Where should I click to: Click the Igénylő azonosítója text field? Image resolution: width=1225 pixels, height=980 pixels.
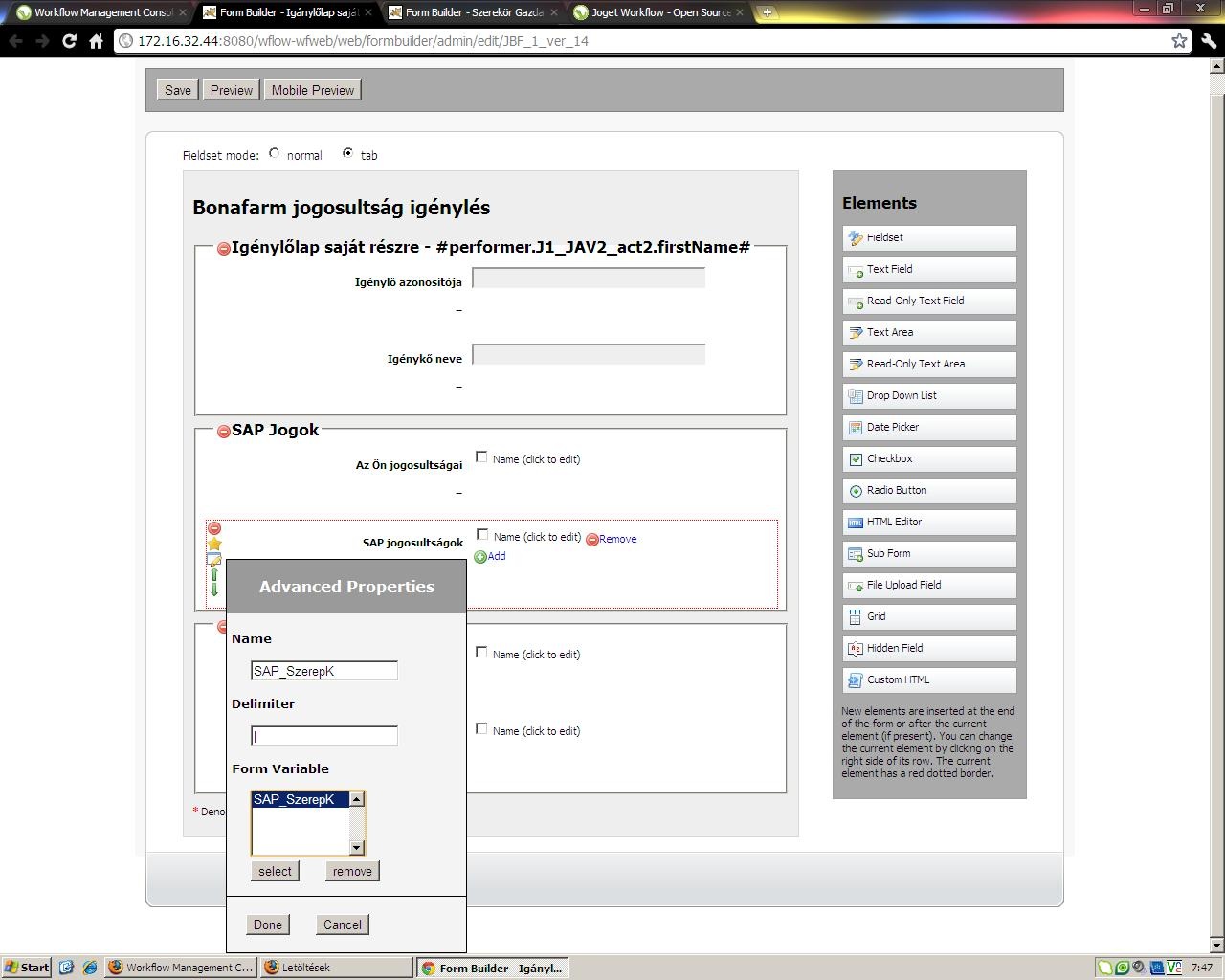click(x=589, y=278)
